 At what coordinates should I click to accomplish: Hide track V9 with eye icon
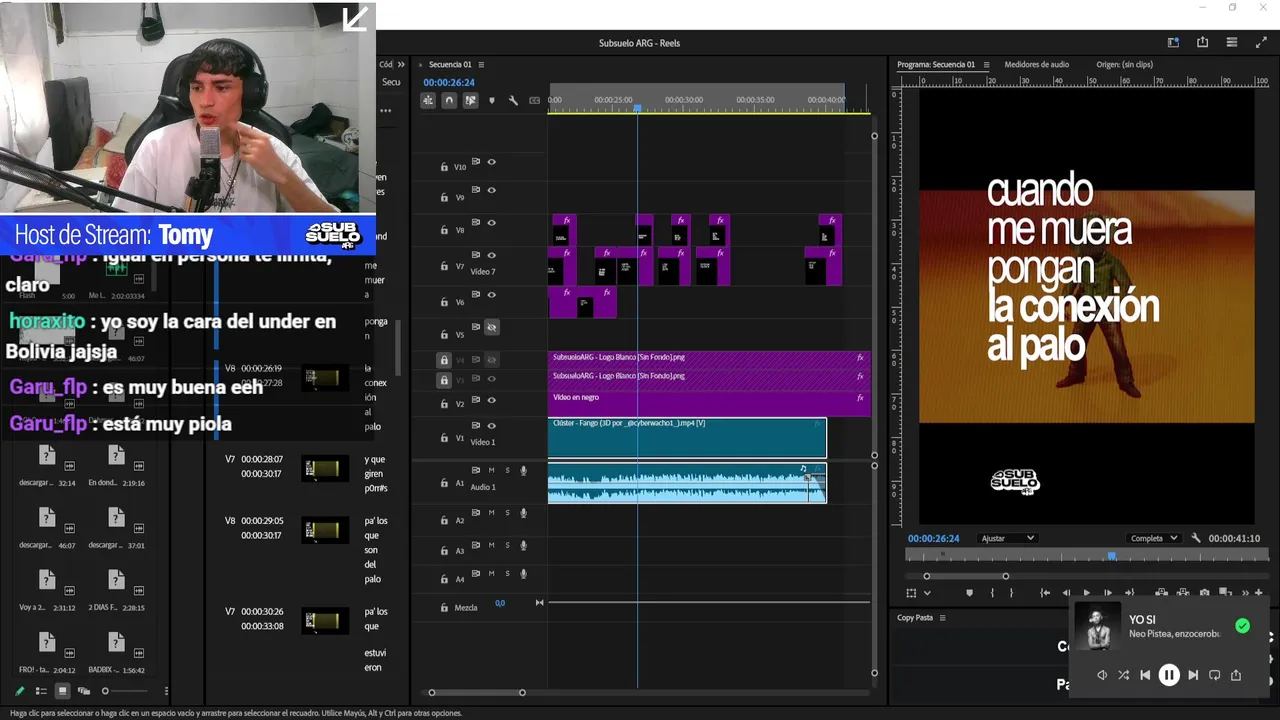click(491, 190)
